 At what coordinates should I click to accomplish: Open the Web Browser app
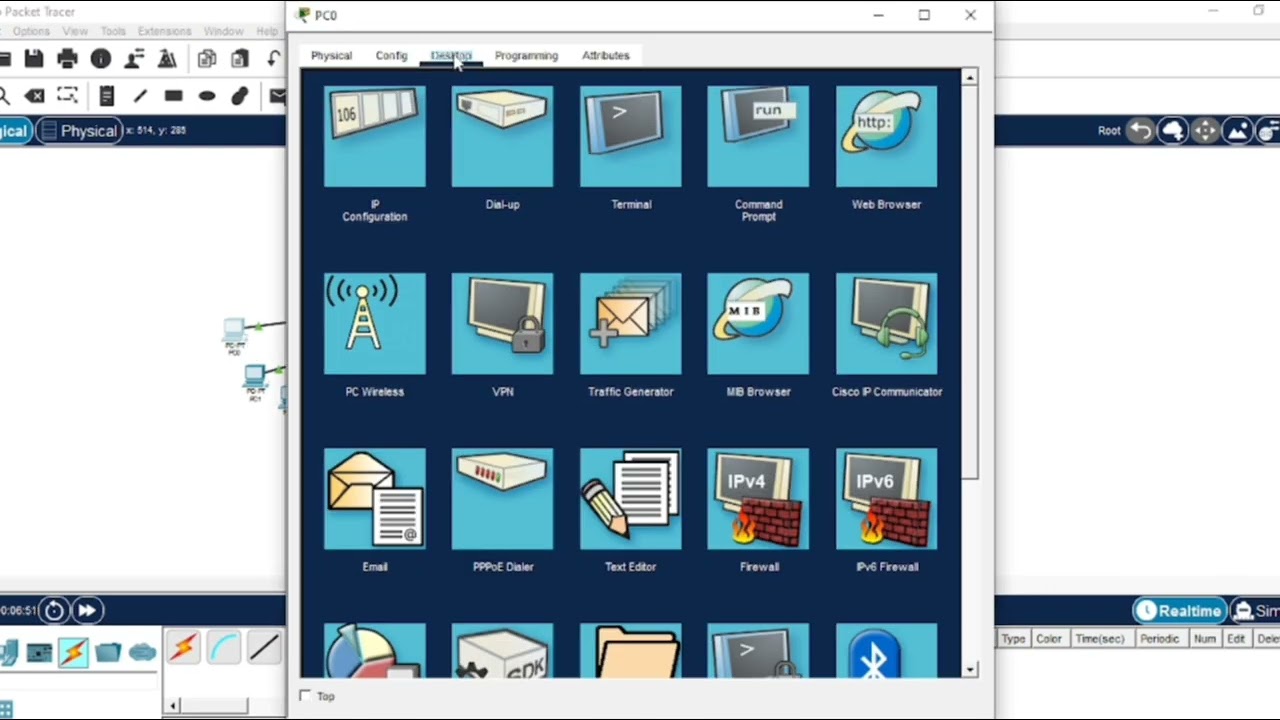886,136
